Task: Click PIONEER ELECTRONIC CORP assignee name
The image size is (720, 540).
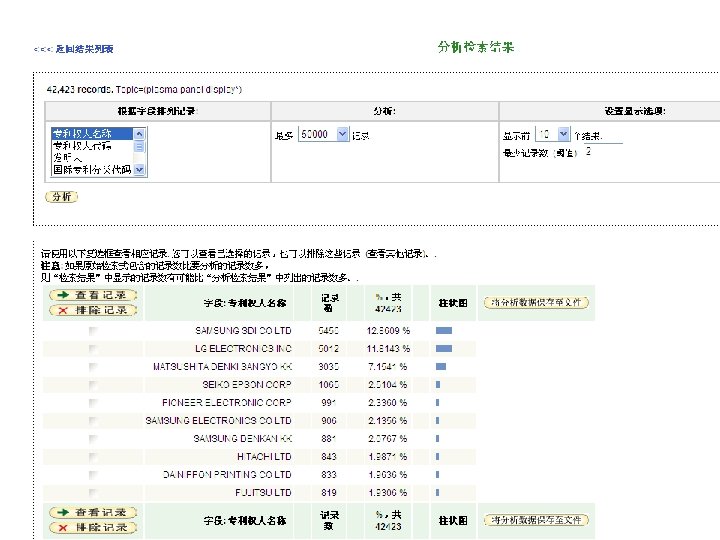Action: coord(227,402)
